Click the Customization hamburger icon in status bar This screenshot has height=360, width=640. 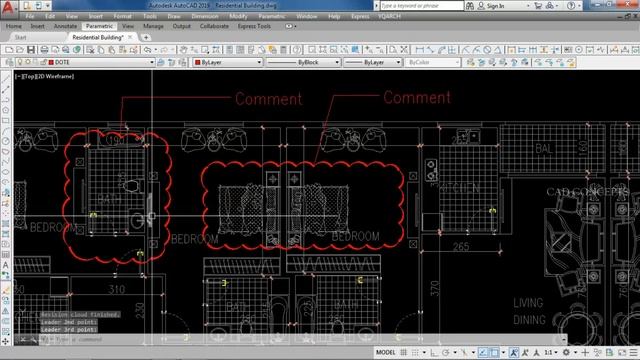633,352
